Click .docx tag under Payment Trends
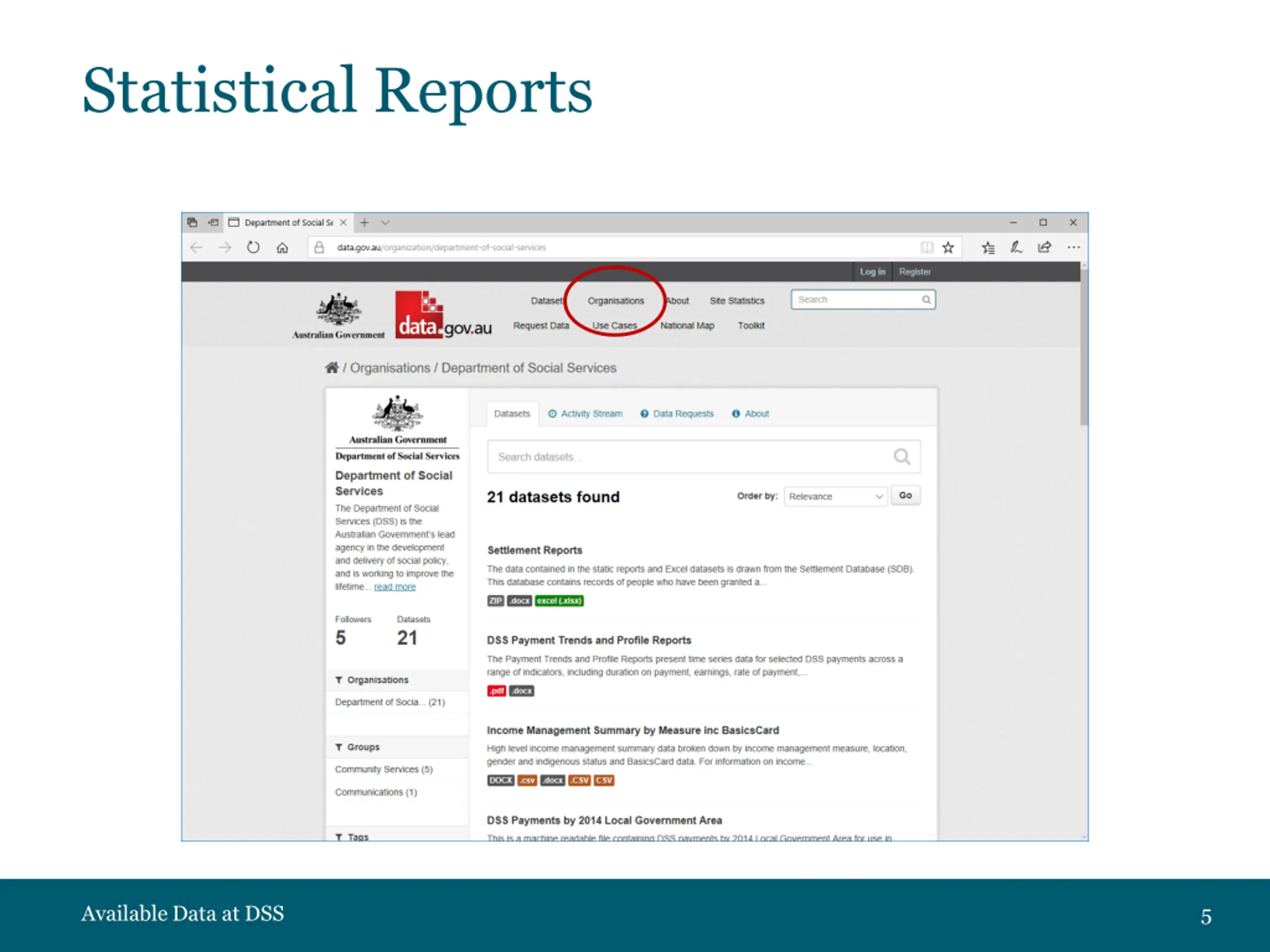The height and width of the screenshot is (952, 1270). click(521, 691)
